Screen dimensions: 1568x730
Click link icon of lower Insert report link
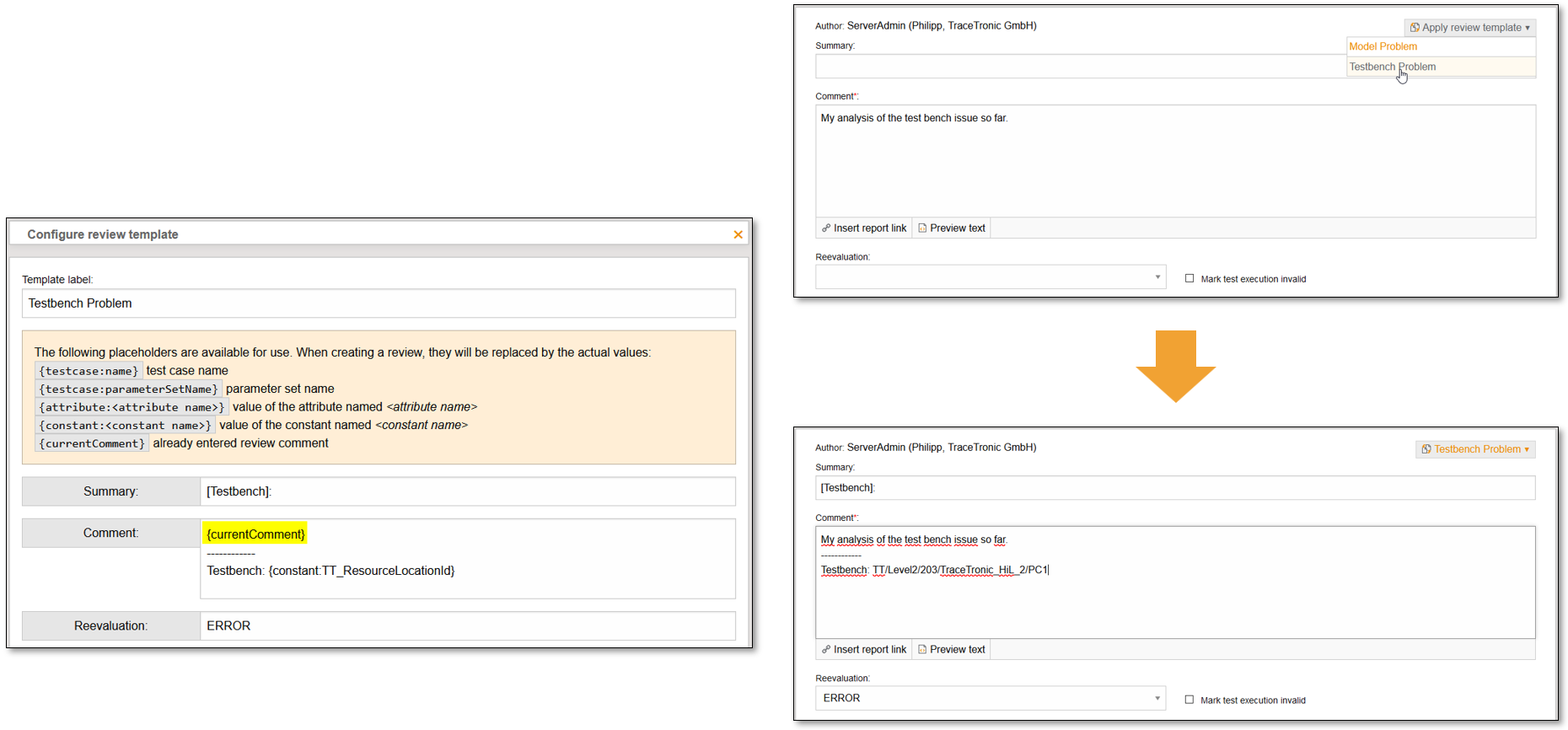[826, 650]
